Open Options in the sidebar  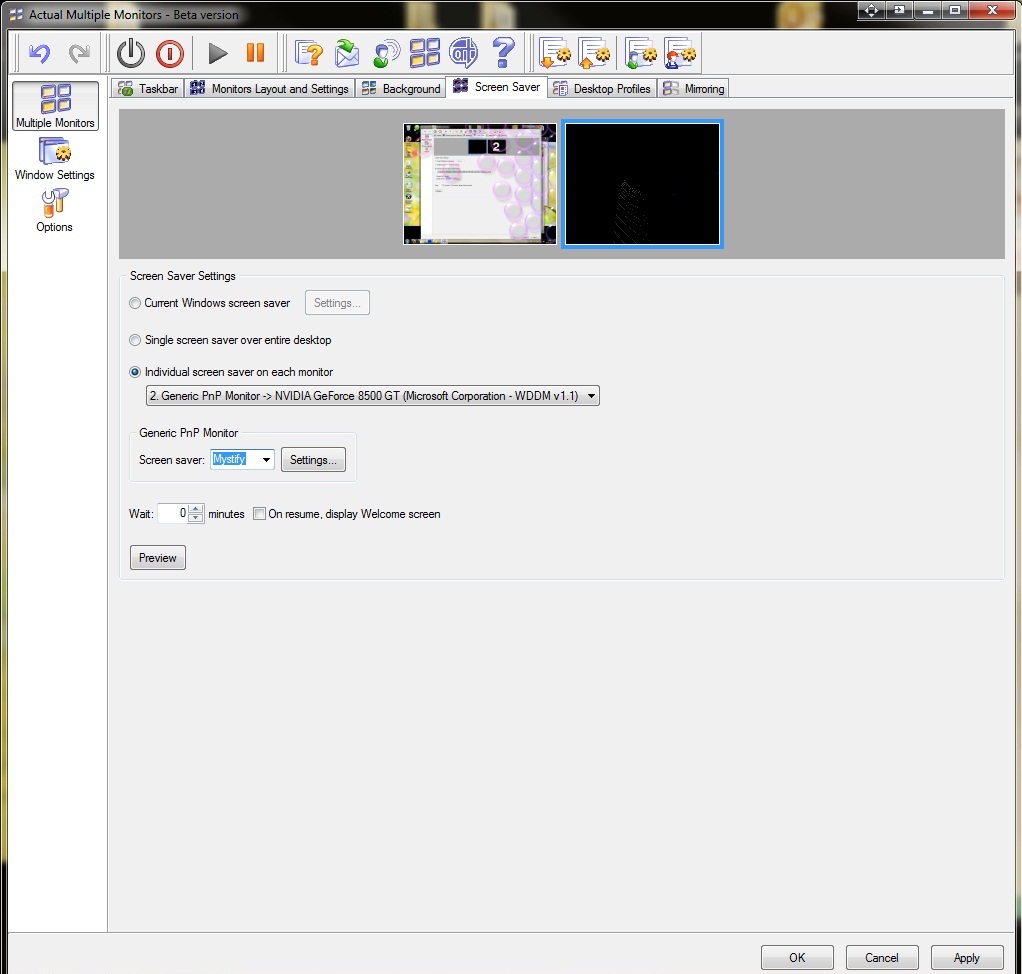point(54,211)
